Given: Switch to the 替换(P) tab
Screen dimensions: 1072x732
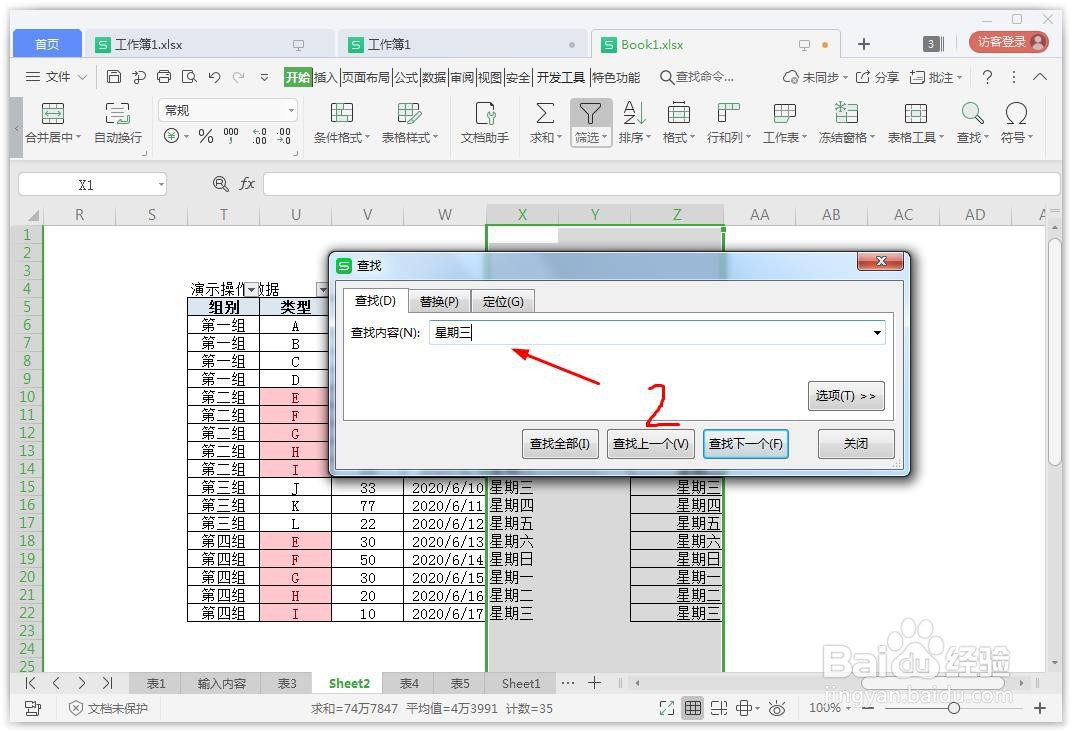Looking at the screenshot, I should (x=439, y=300).
